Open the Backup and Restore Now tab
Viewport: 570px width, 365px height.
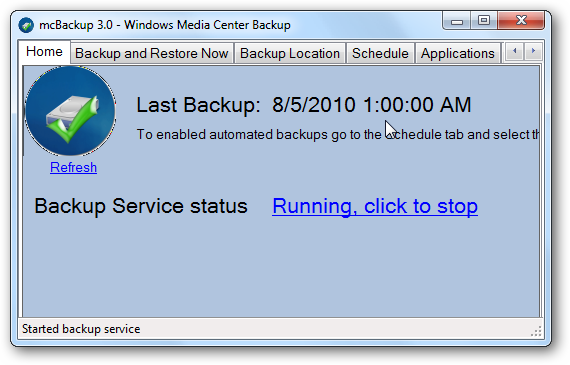[152, 53]
